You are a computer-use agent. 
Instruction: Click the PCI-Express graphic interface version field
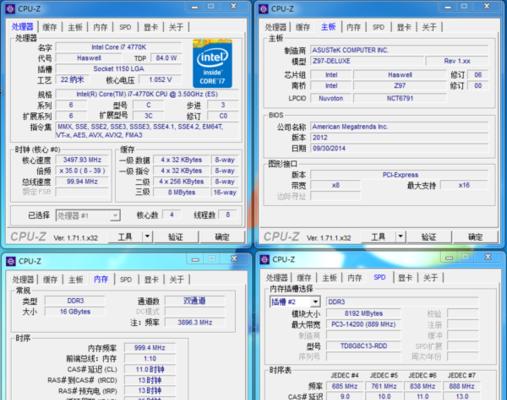(x=399, y=175)
